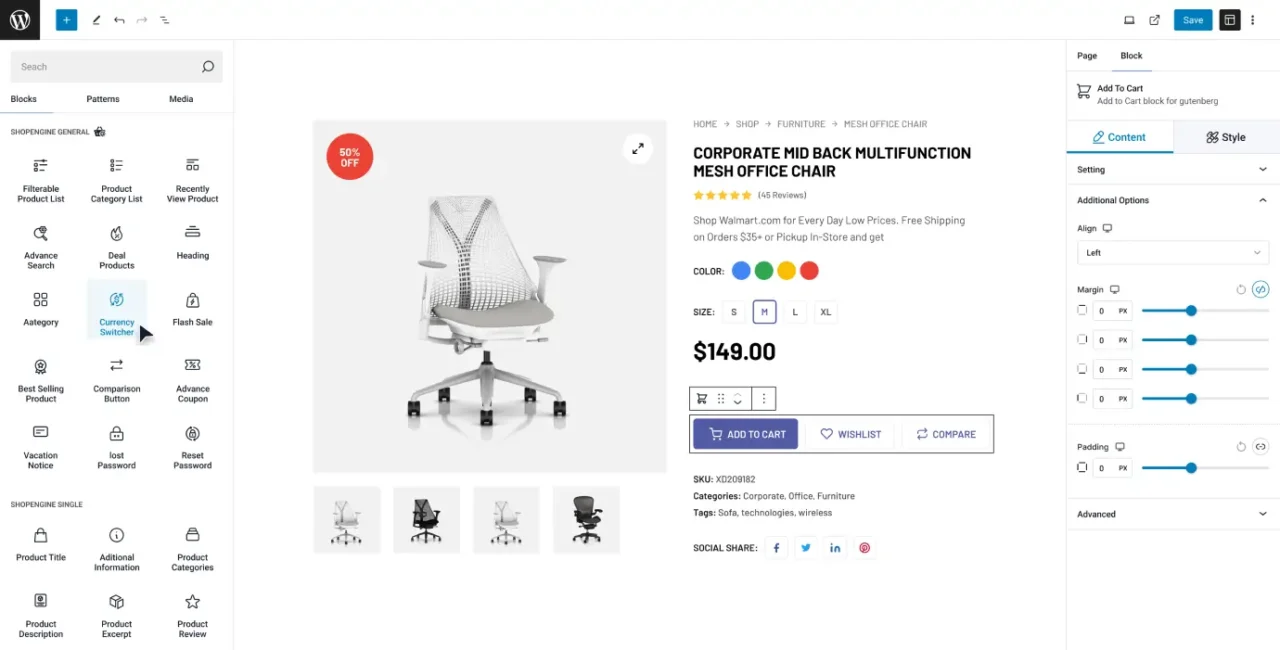The width and height of the screenshot is (1280, 650).
Task: Switch to the Patterns tab
Action: click(103, 99)
